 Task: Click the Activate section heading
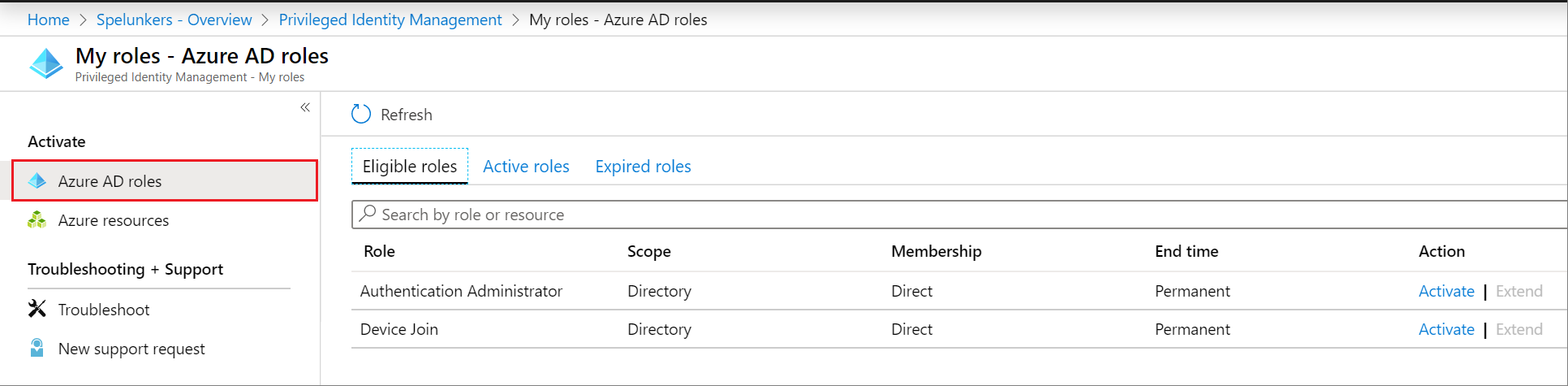(x=57, y=141)
